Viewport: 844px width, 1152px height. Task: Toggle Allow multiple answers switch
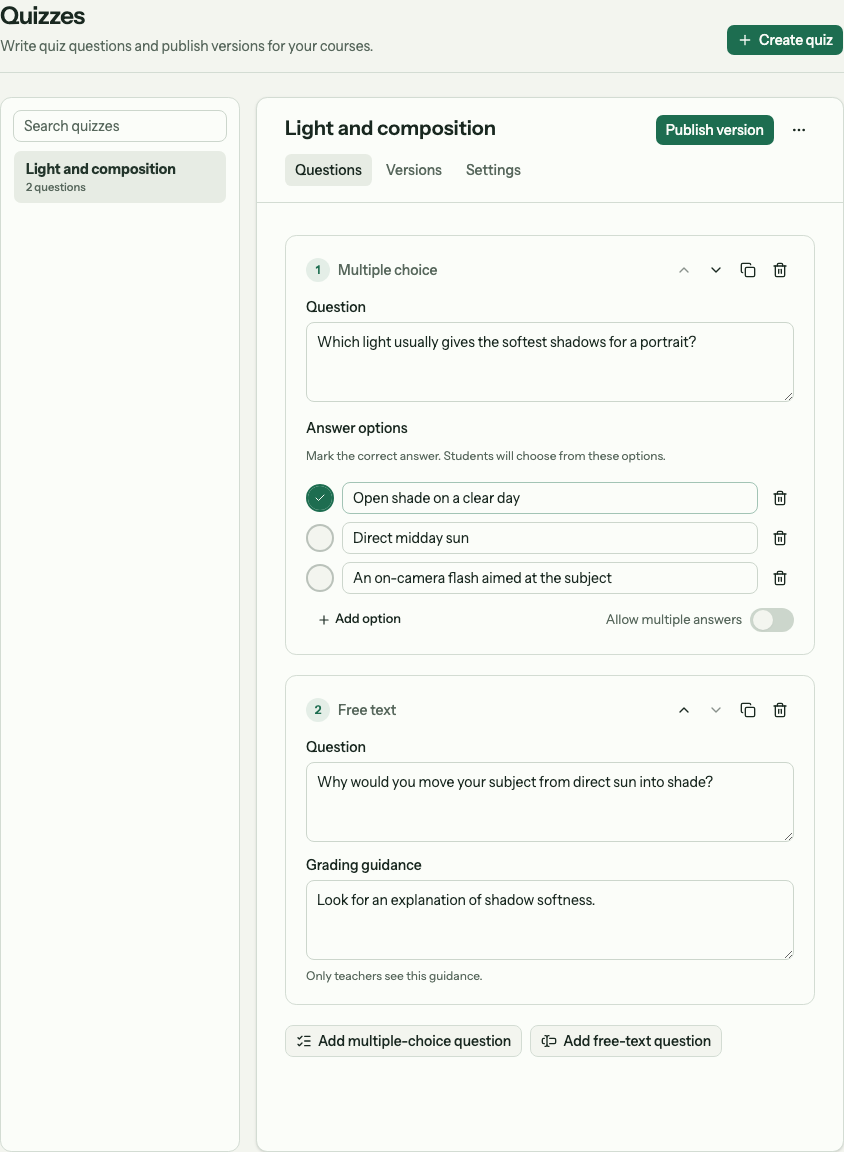point(772,620)
